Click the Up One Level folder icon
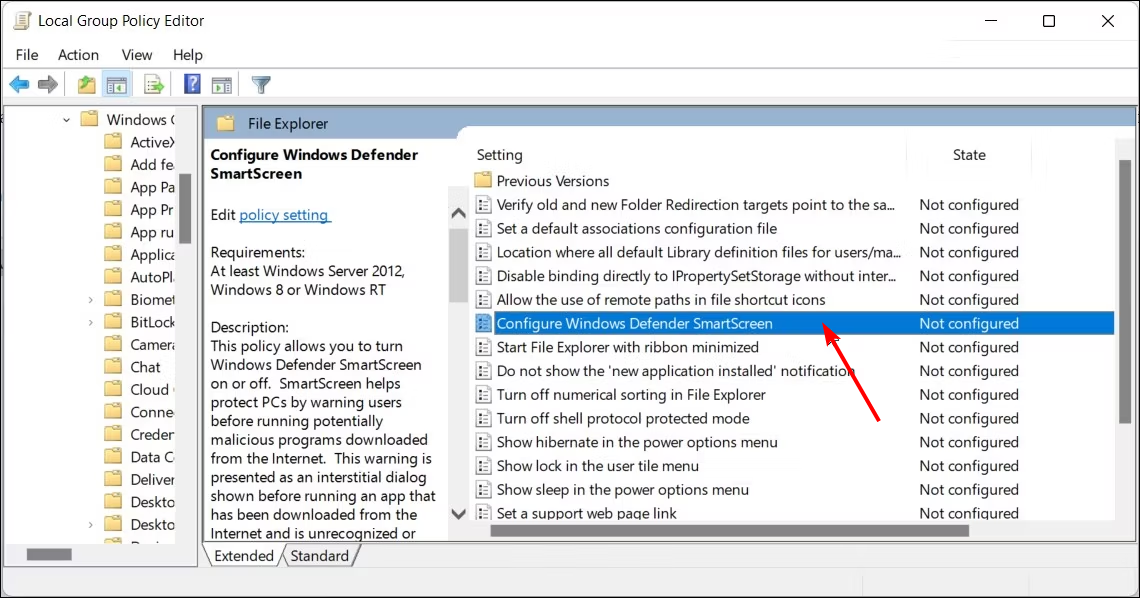Screen dimensions: 1140x598 (86, 85)
